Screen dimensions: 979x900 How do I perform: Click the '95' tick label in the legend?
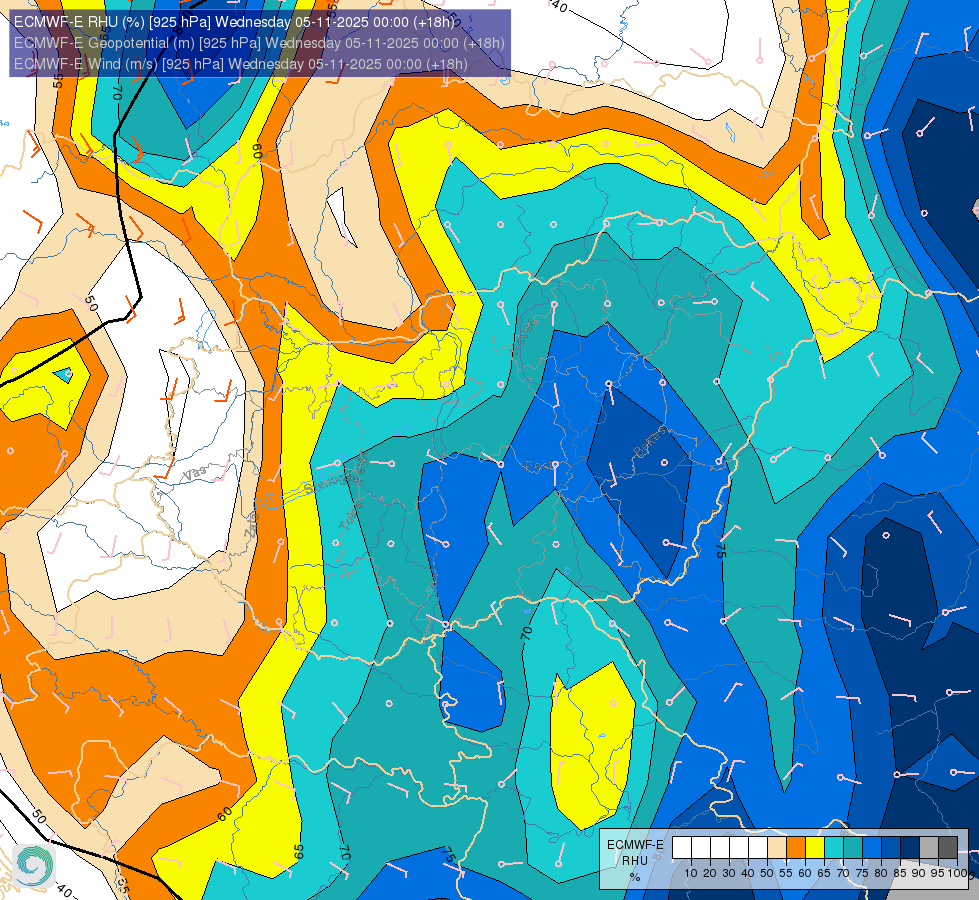click(x=937, y=874)
